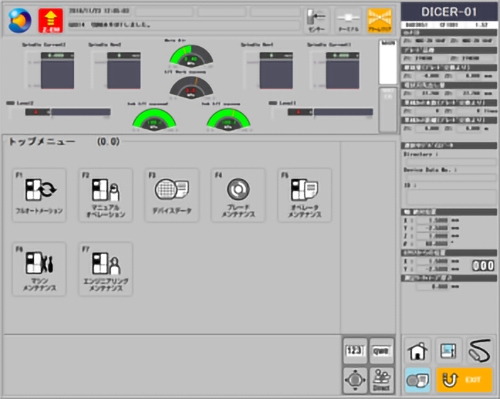Select F2 Manual Operation icon
This screenshot has width=500, height=399.
point(106,195)
